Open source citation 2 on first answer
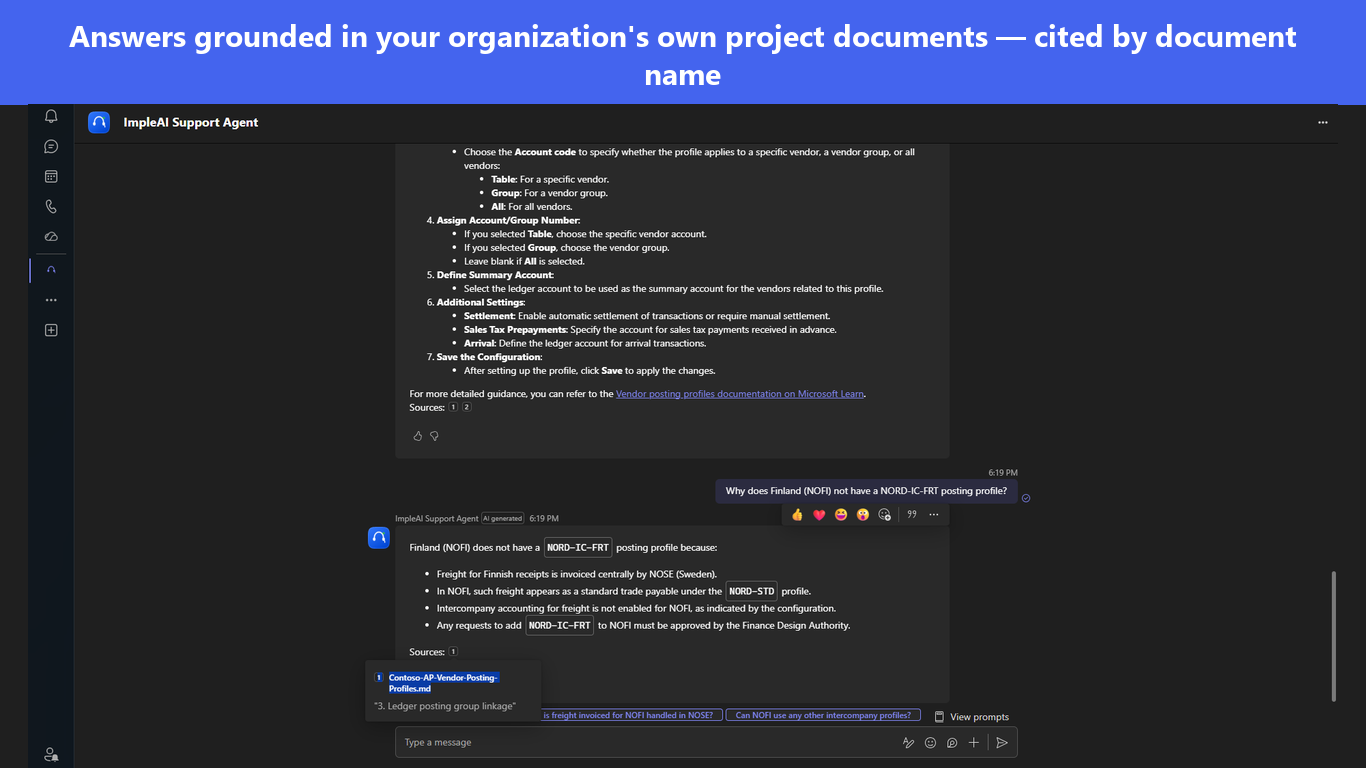This screenshot has height=768, width=1366. point(466,408)
